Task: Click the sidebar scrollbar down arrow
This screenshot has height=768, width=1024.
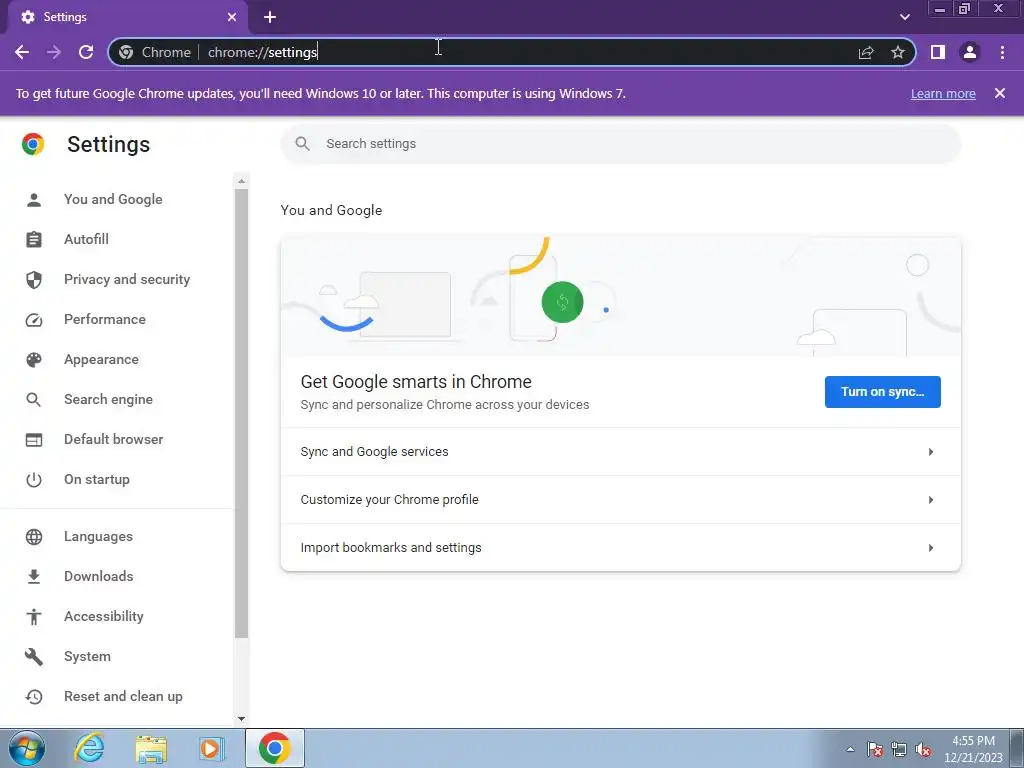Action: coord(241,719)
